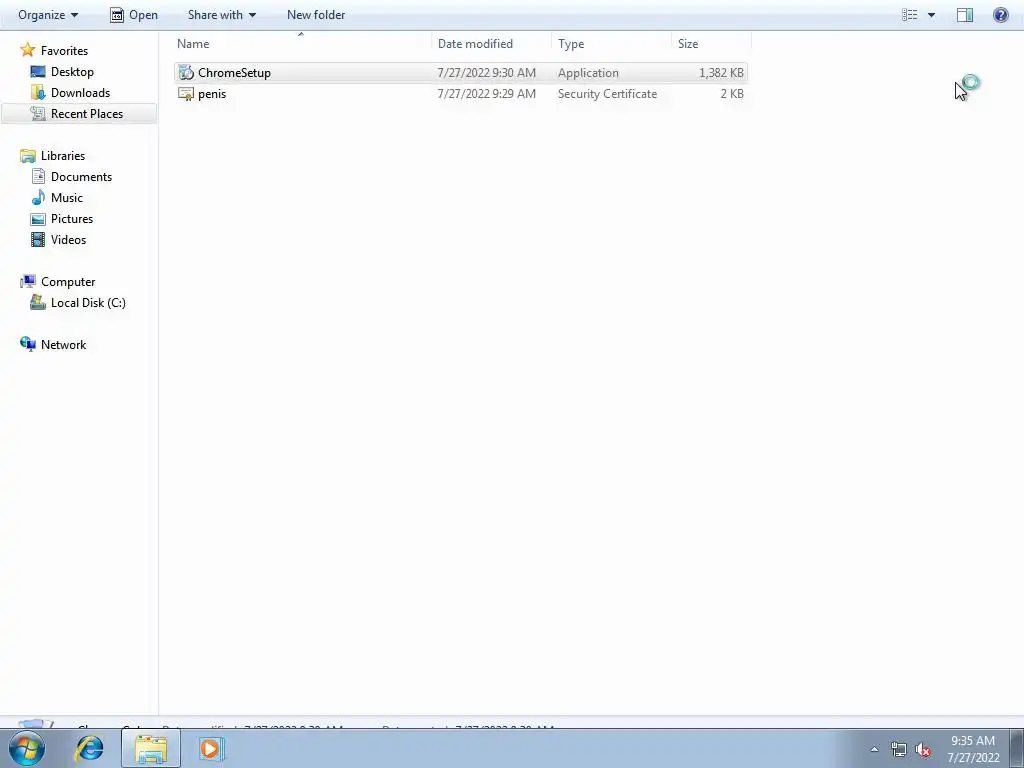Click the change view icon
Image resolution: width=1024 pixels, height=768 pixels.
coord(910,14)
